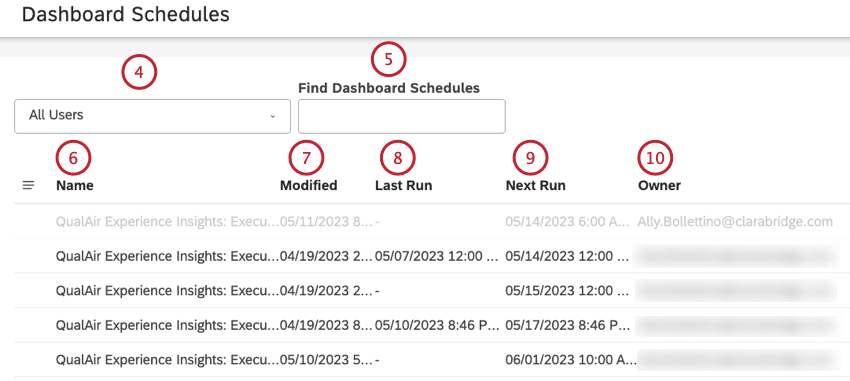Sort by the Modified column header
Viewport: 850px width, 381px height.
[x=308, y=185]
